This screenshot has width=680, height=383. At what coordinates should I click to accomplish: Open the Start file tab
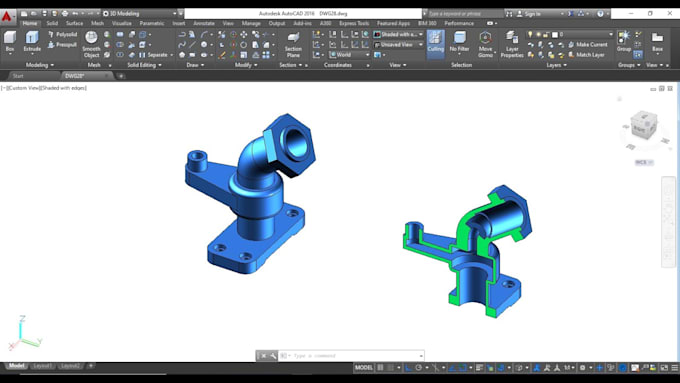pos(32,76)
